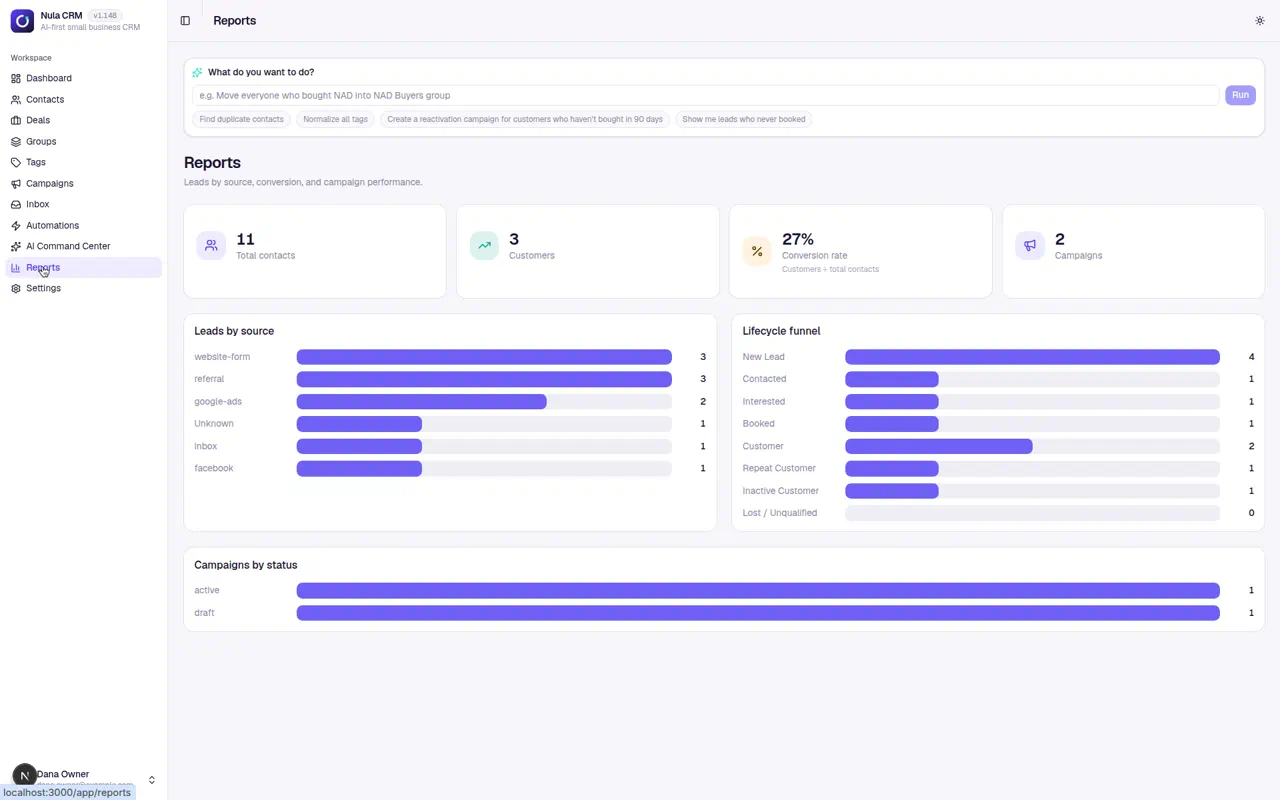Click the 'Interested' funnel label
The width and height of the screenshot is (1280, 800).
click(x=764, y=402)
